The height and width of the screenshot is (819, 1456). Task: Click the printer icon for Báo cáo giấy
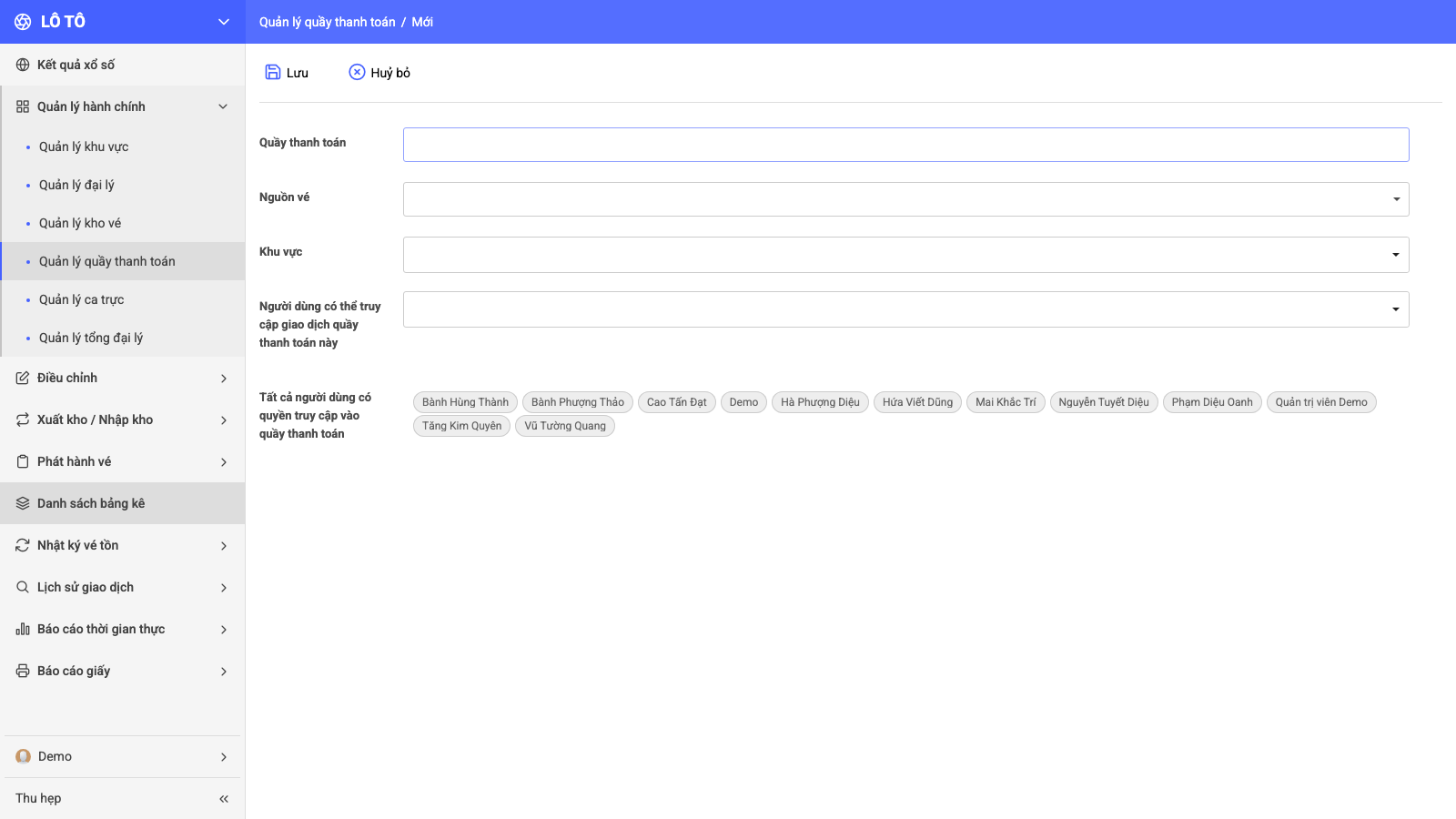click(23, 671)
